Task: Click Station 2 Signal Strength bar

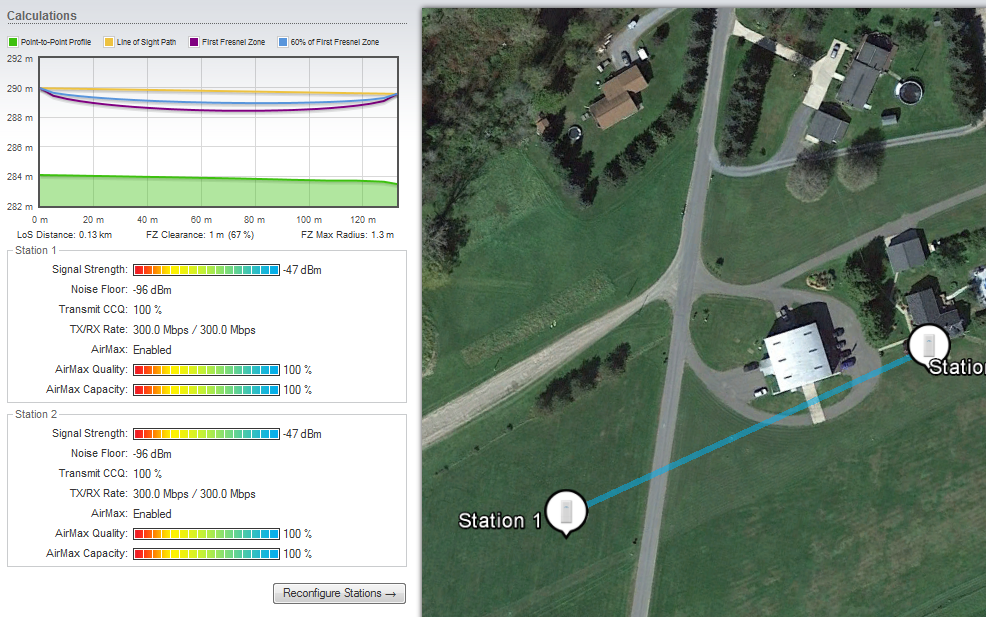Action: click(x=206, y=434)
